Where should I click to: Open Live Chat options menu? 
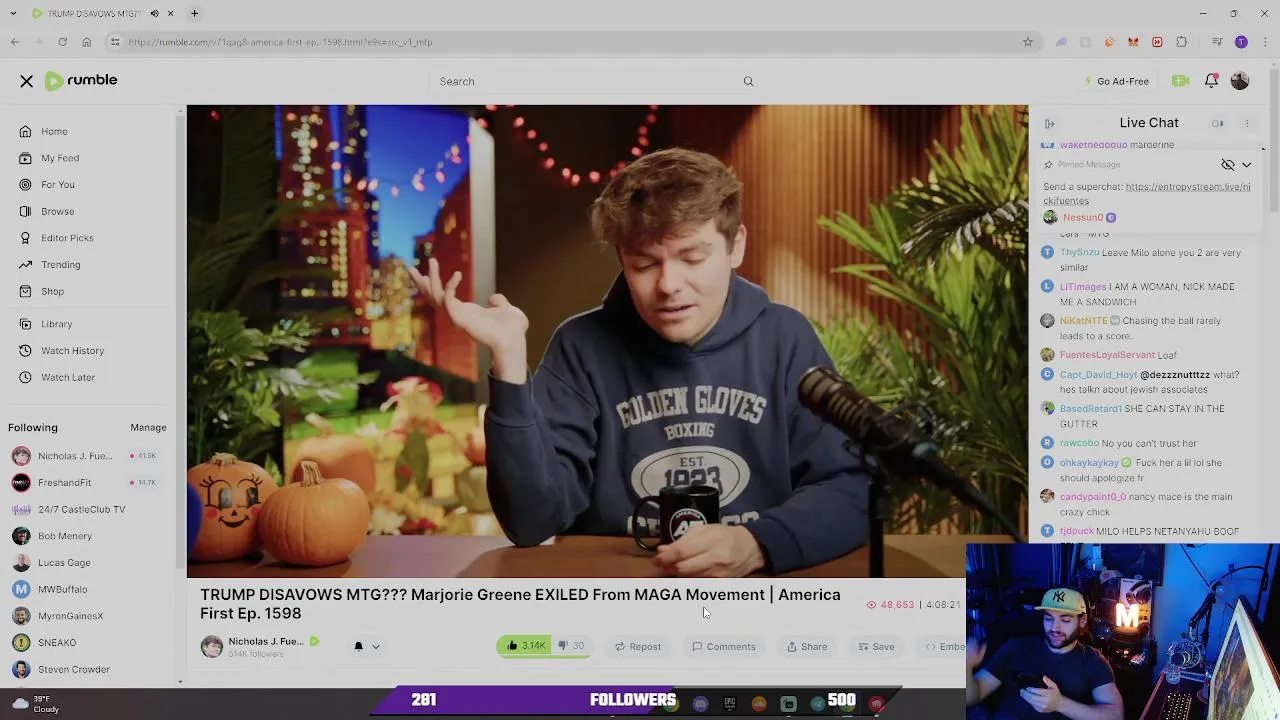pyautogui.click(x=1247, y=123)
